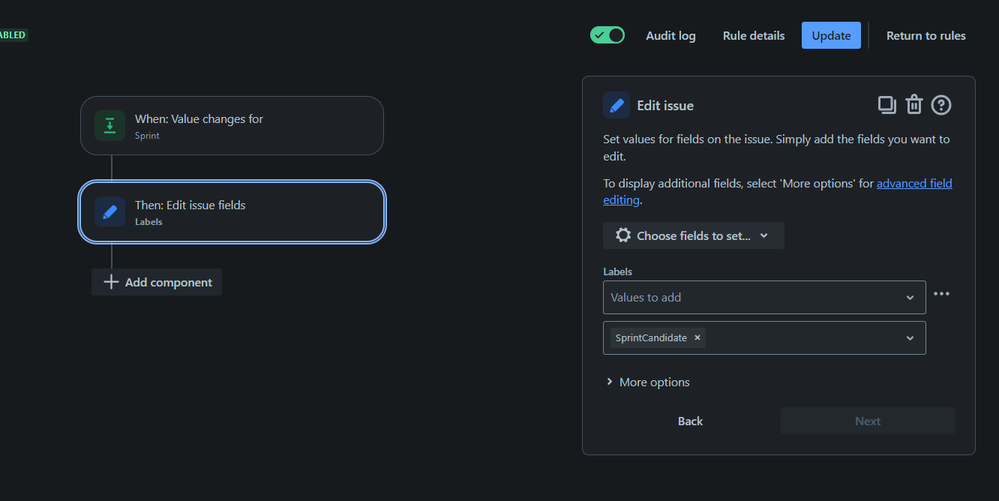Add a new component to the rule
The height and width of the screenshot is (501, 999).
point(157,282)
